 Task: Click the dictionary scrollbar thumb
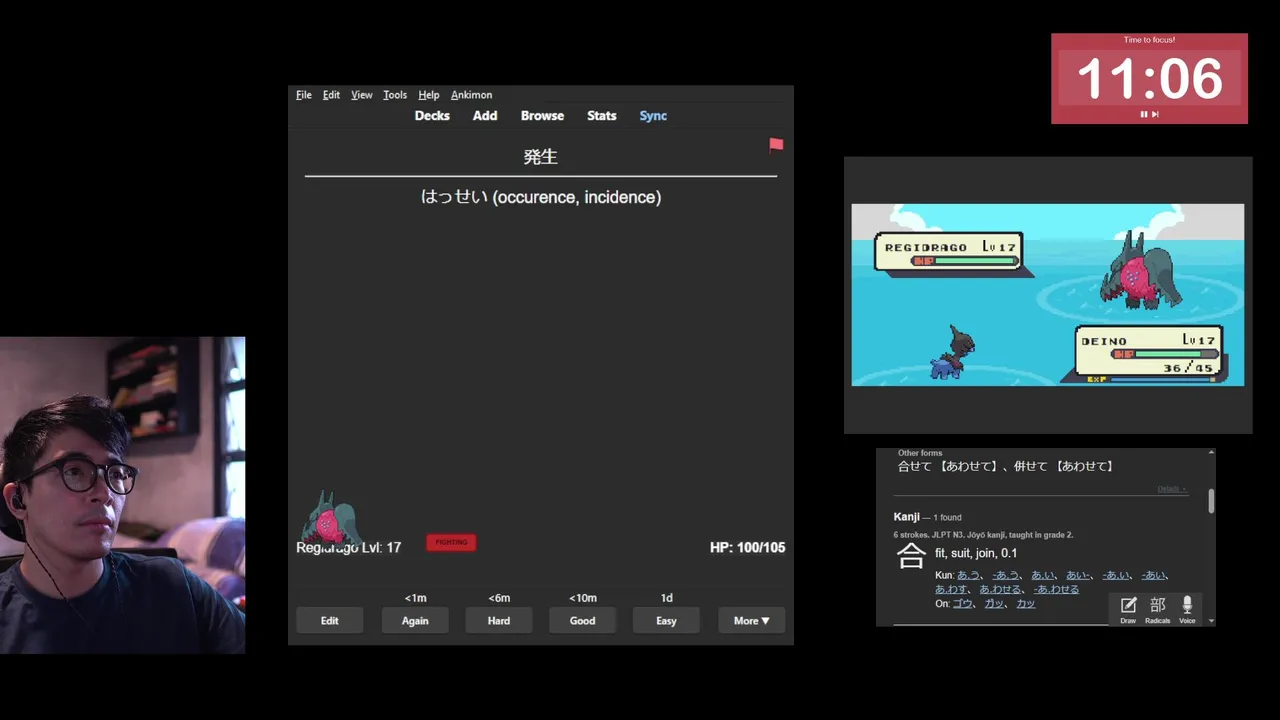point(1211,502)
